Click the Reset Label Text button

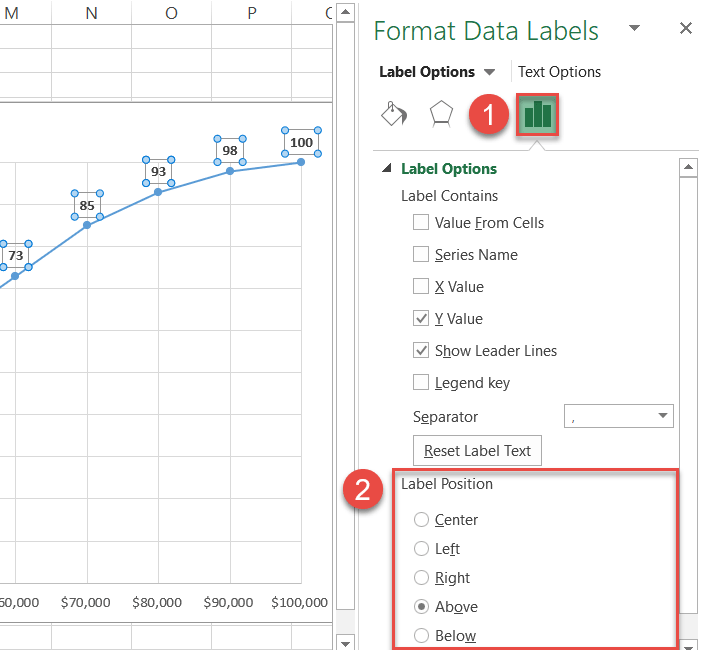pyautogui.click(x=477, y=451)
